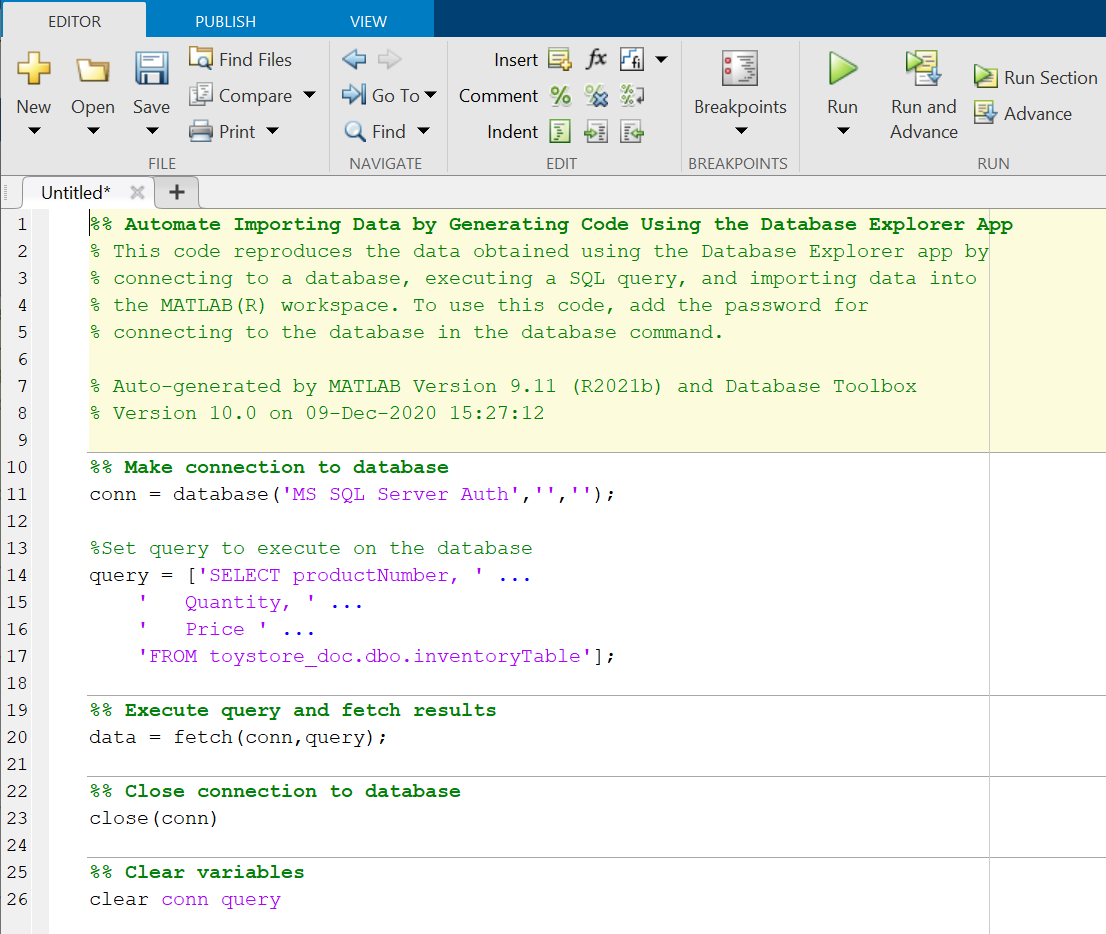This screenshot has width=1106, height=934.
Task: Wrap comments icon in Comment row
Action: click(632, 96)
